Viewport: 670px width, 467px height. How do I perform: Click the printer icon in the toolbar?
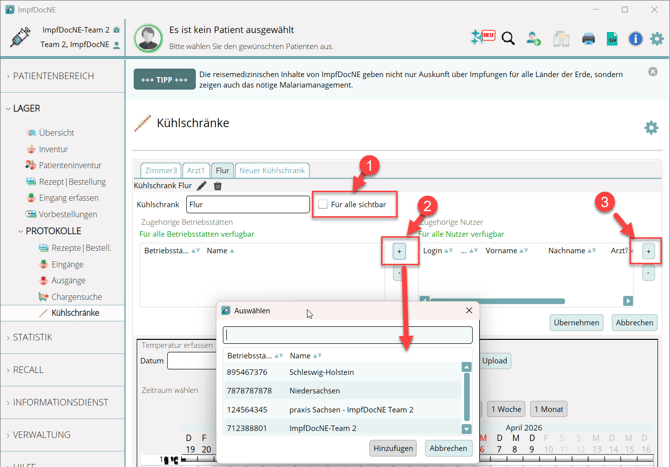(x=588, y=38)
